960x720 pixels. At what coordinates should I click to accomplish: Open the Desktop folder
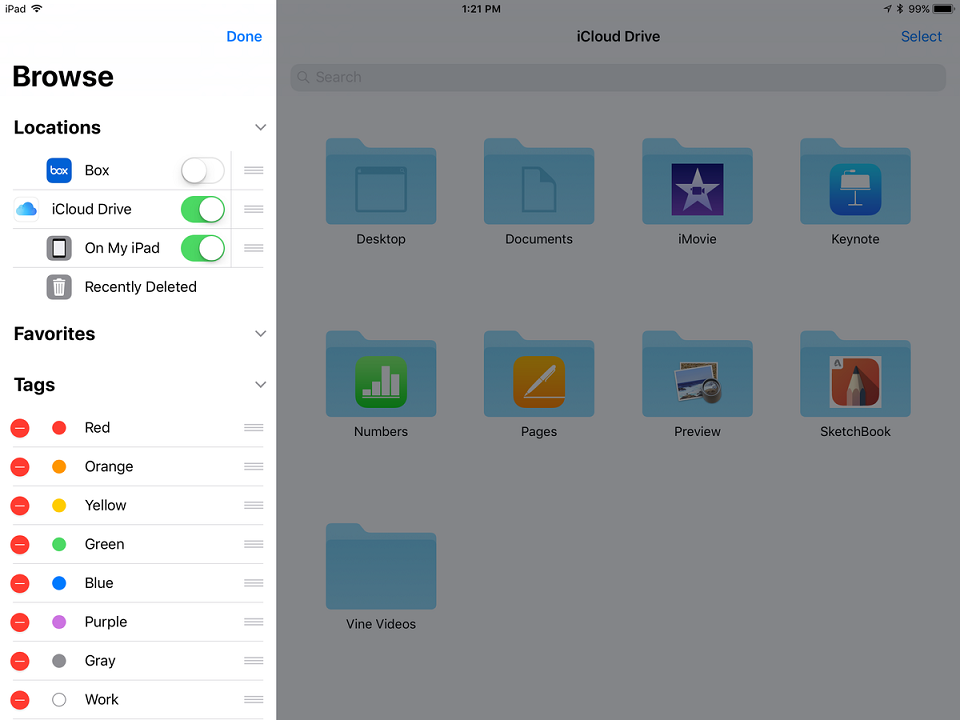381,182
